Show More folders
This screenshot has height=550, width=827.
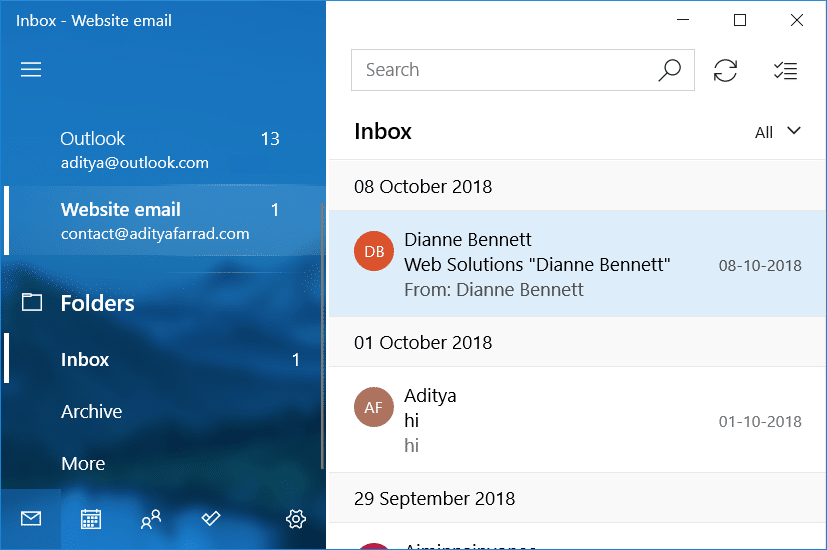pyautogui.click(x=164, y=464)
